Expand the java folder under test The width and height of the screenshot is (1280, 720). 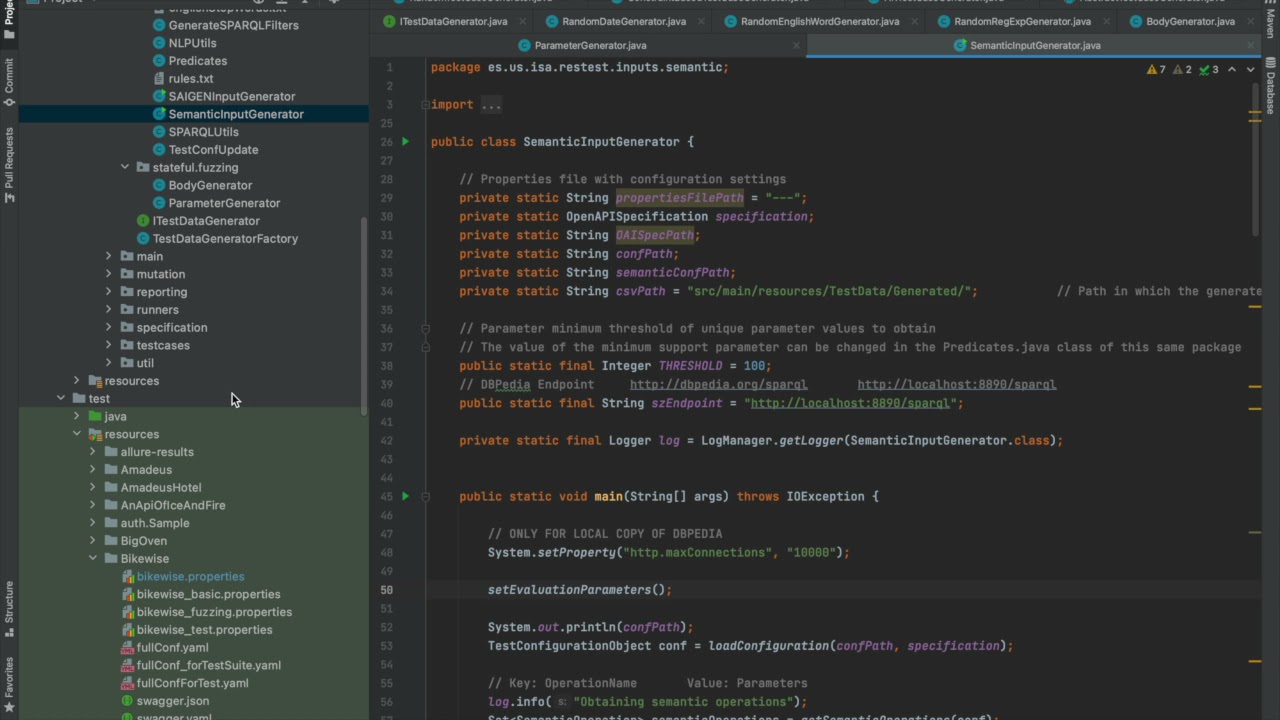pos(77,416)
